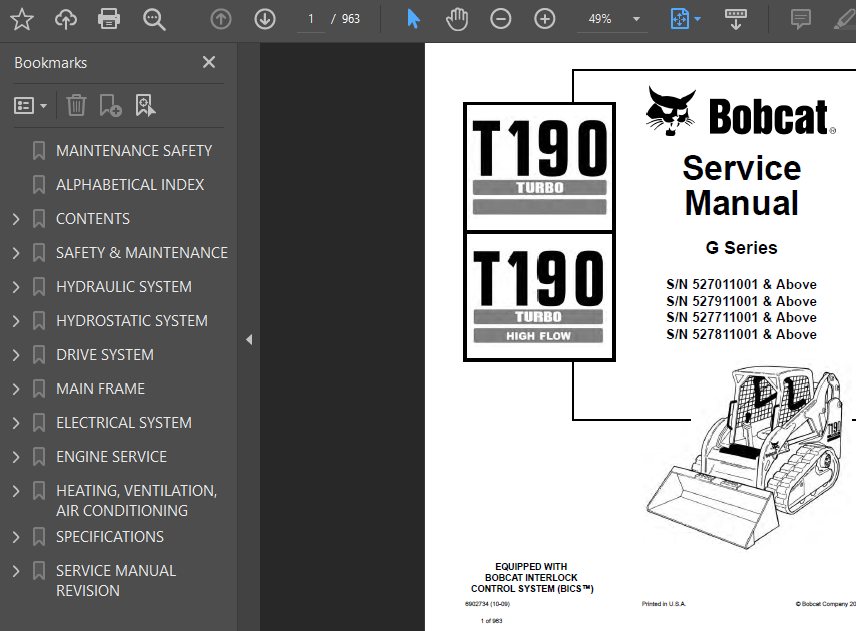
Task: Expand the HYDRAULIC SYSTEM bookmark
Action: (16, 287)
